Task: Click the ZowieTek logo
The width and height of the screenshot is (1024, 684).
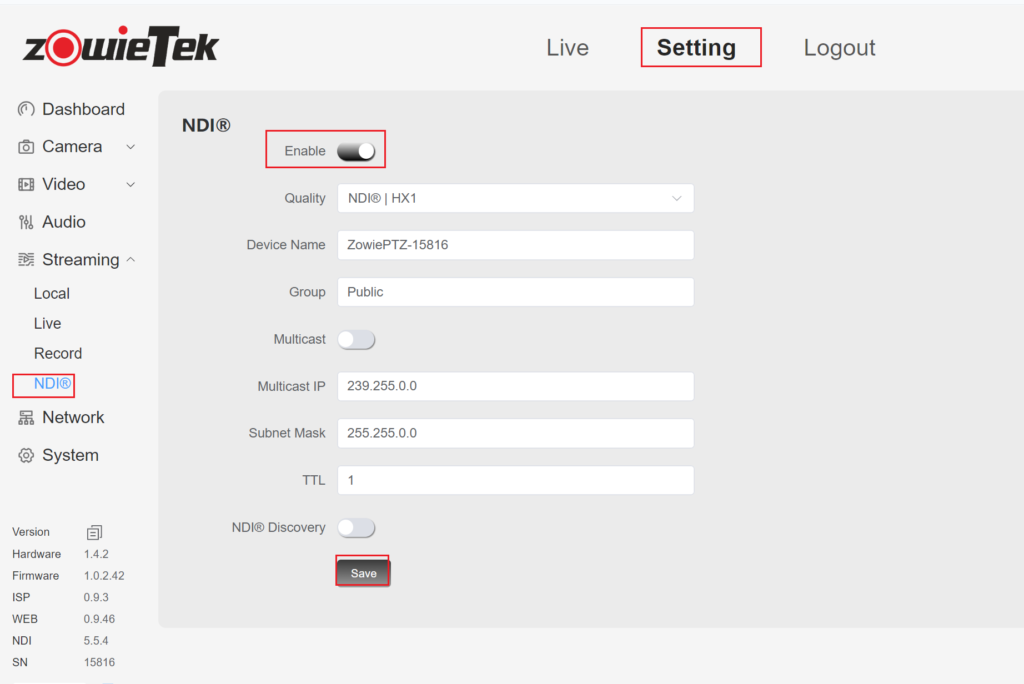Action: pyautogui.click(x=120, y=48)
